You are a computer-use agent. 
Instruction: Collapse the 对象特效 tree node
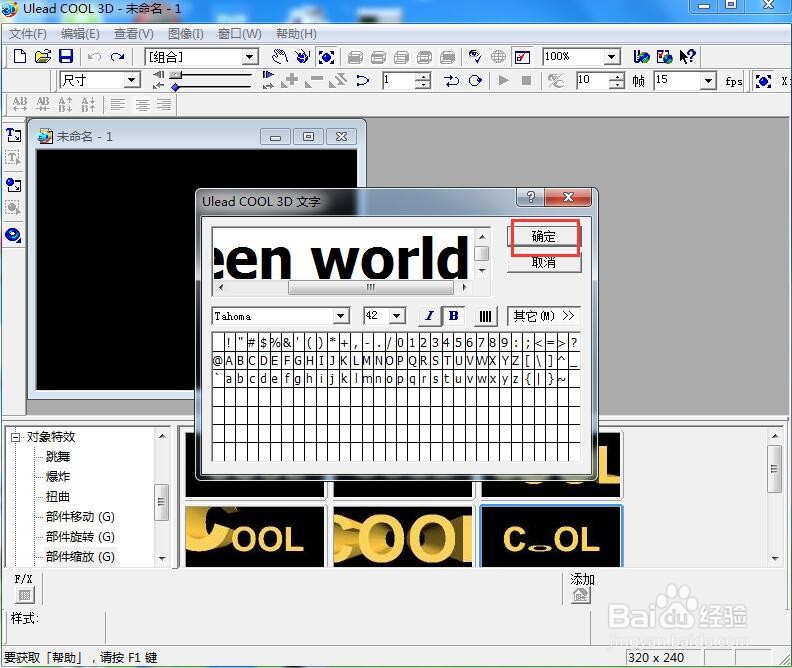pyautogui.click(x=16, y=437)
